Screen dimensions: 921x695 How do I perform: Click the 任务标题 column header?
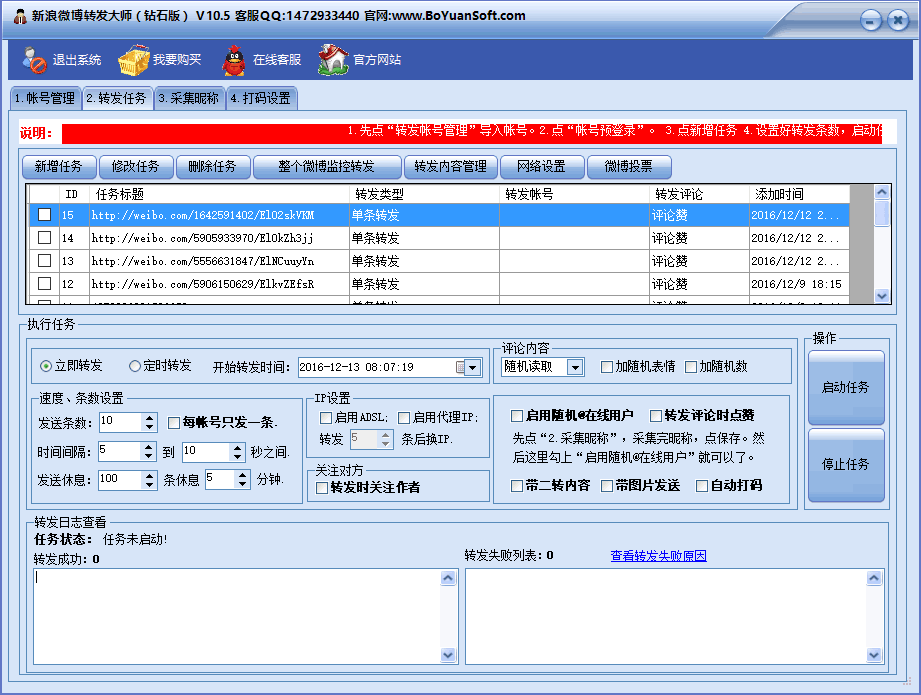219,194
